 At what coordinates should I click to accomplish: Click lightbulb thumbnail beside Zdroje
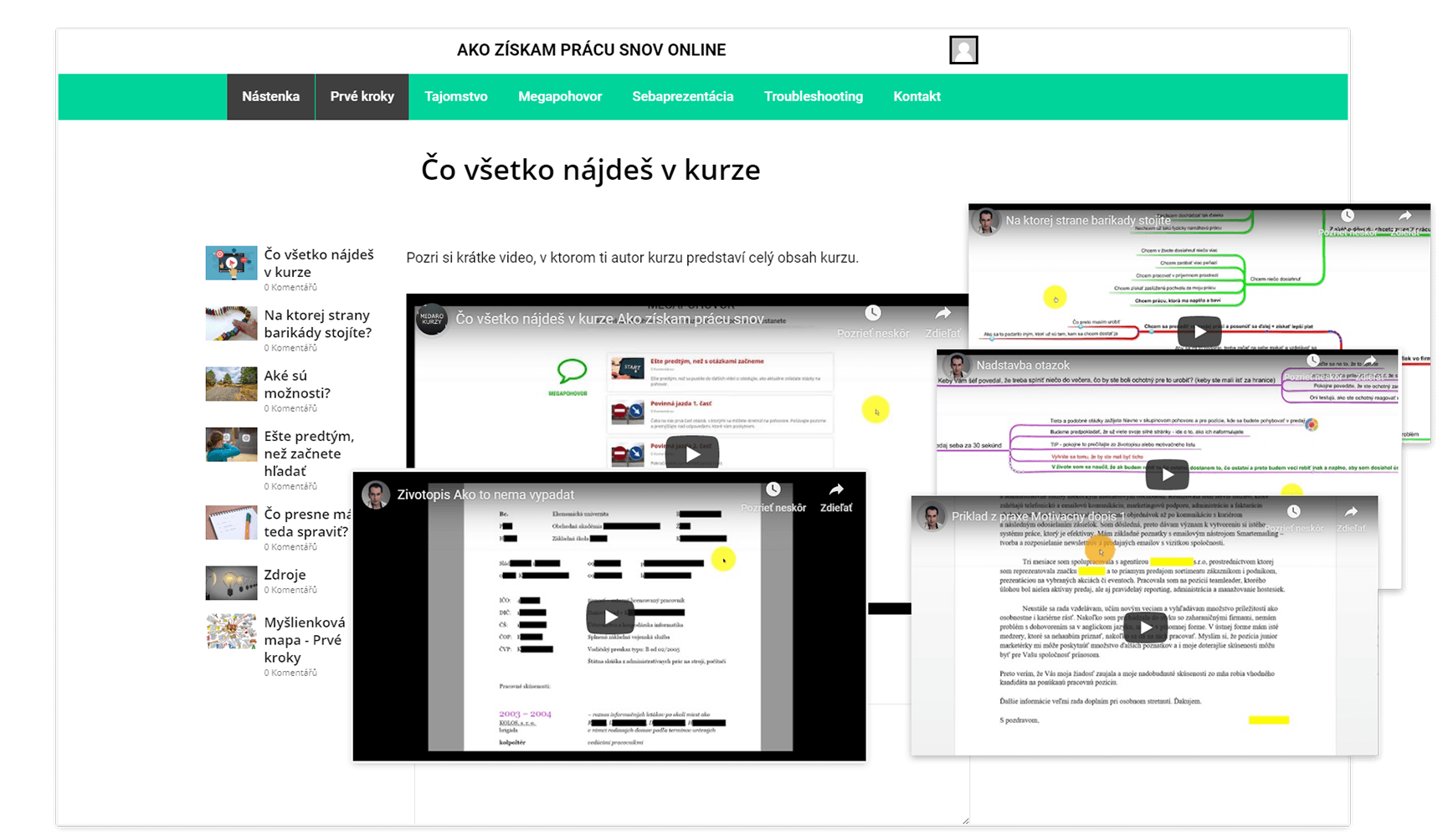[x=231, y=583]
